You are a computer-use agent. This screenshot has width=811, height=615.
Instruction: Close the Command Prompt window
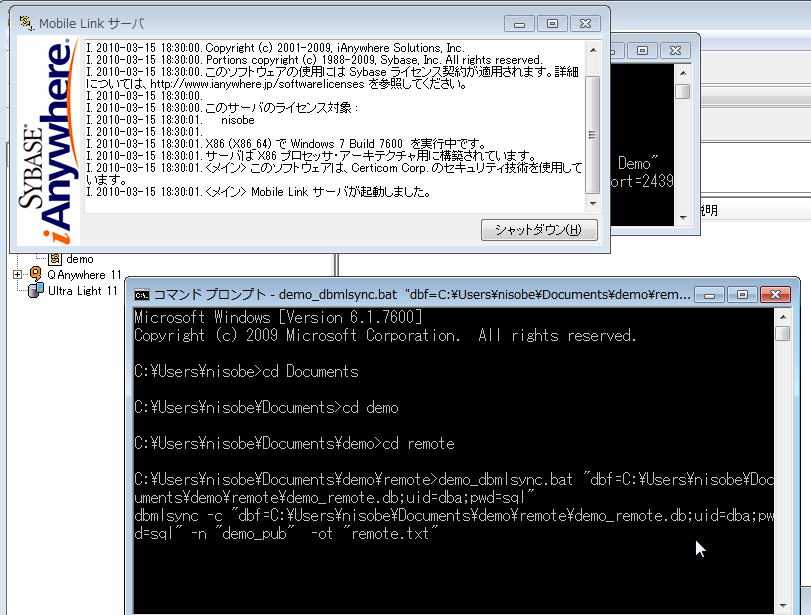click(774, 295)
